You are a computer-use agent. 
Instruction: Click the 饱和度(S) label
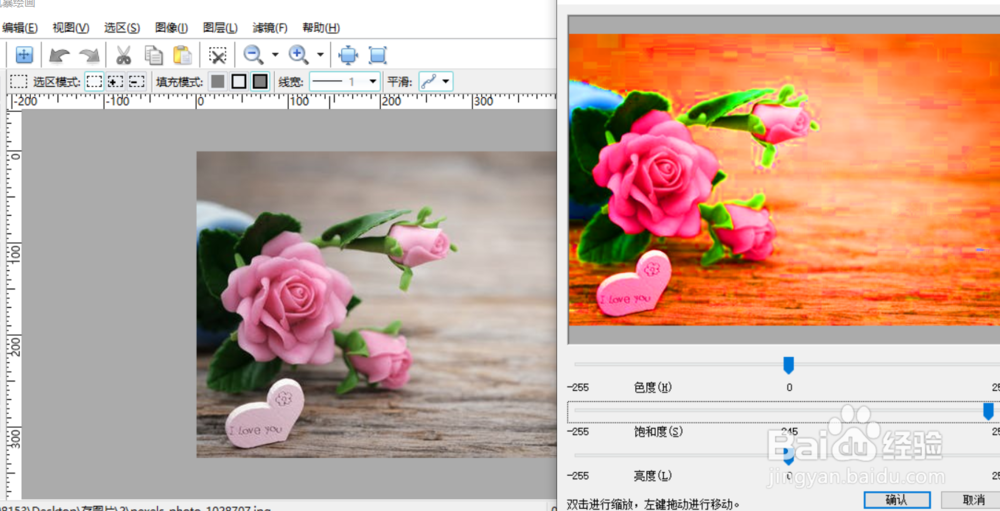coord(658,432)
